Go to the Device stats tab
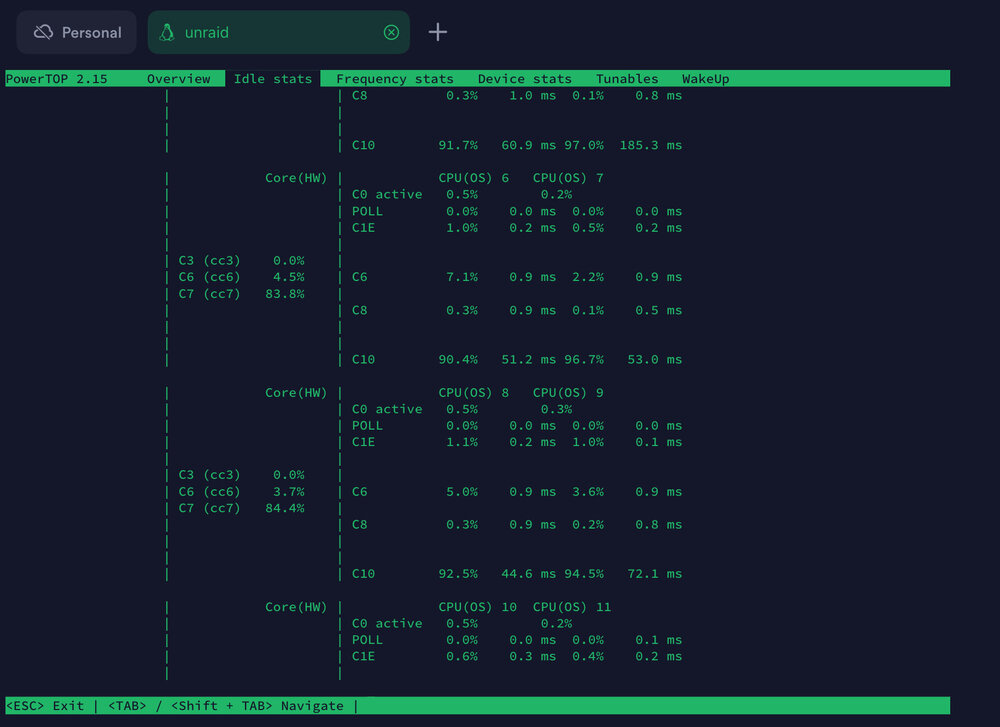The image size is (1000, 727). pyautogui.click(x=524, y=79)
